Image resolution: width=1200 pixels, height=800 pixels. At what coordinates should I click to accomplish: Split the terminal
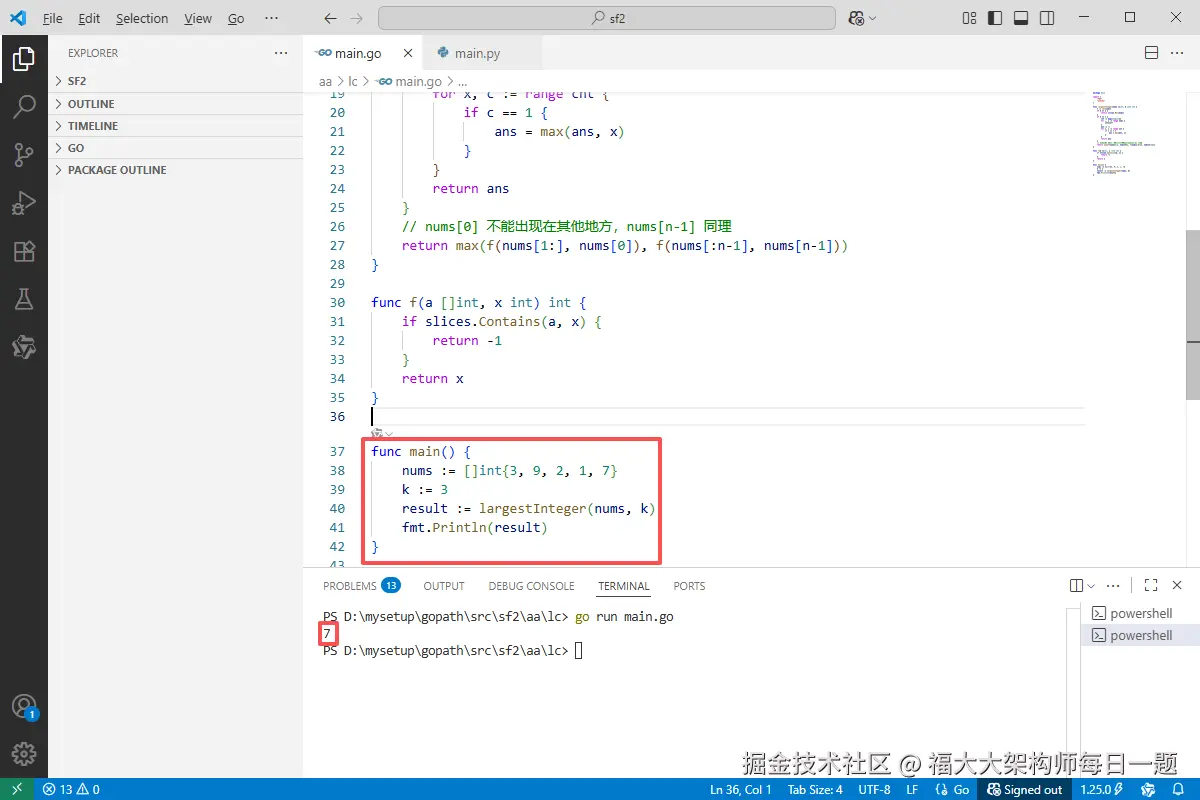[1076, 585]
